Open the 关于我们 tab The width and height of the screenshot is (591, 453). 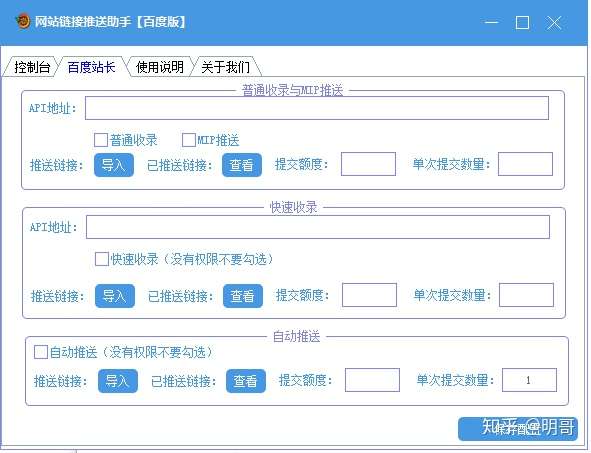pyautogui.click(x=225, y=67)
